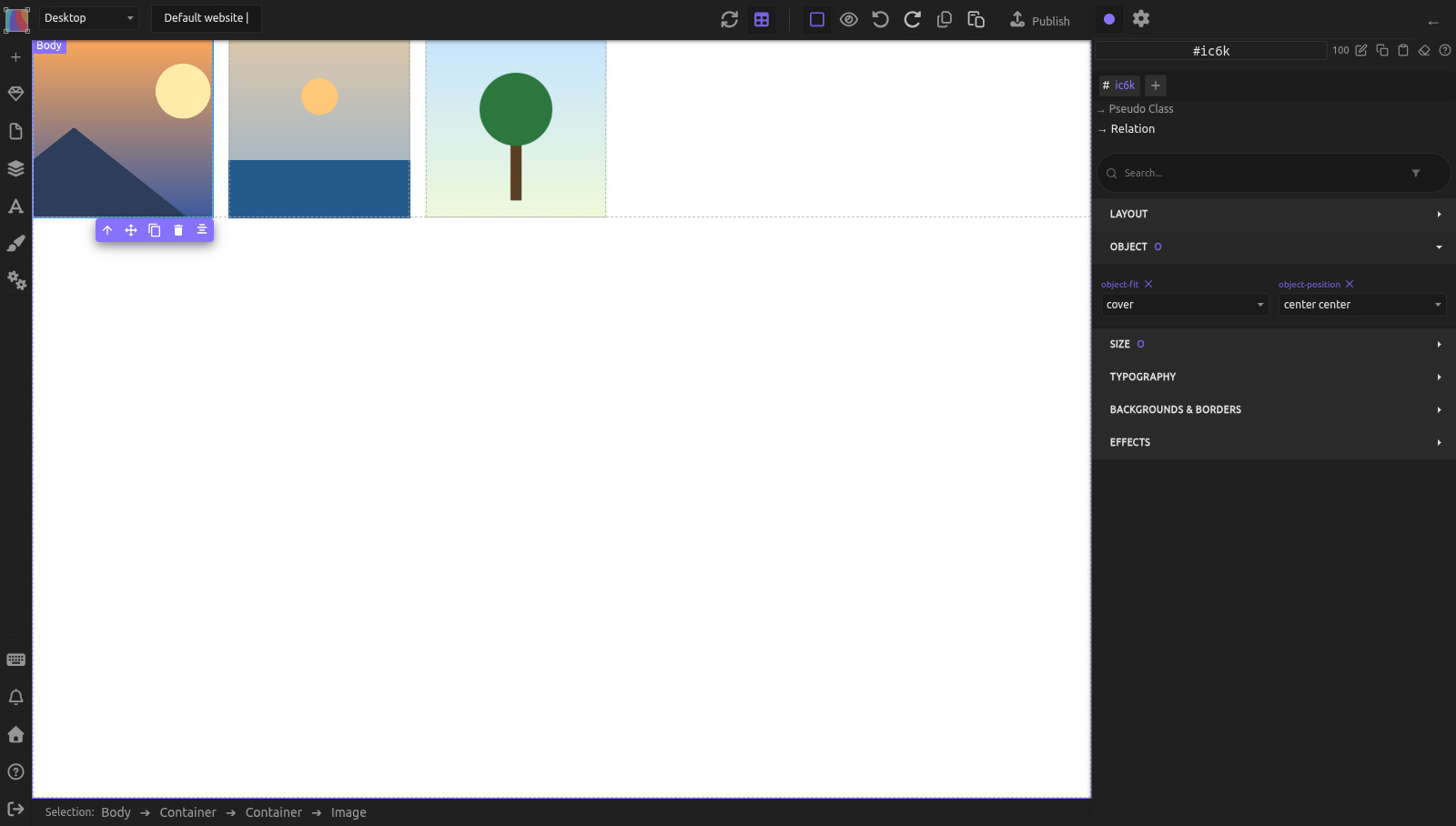Open the Pseudo Class option
This screenshot has width=1456, height=826.
point(1140,109)
